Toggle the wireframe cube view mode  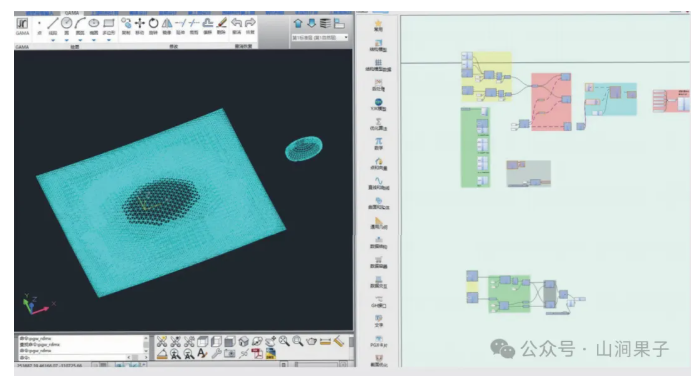pyautogui.click(x=203, y=341)
